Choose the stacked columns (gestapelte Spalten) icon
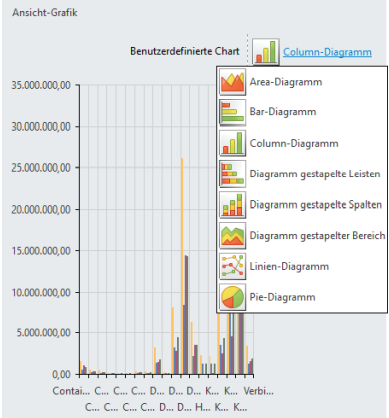Image resolution: width=389 pixels, height=418 pixels. pos(233,205)
